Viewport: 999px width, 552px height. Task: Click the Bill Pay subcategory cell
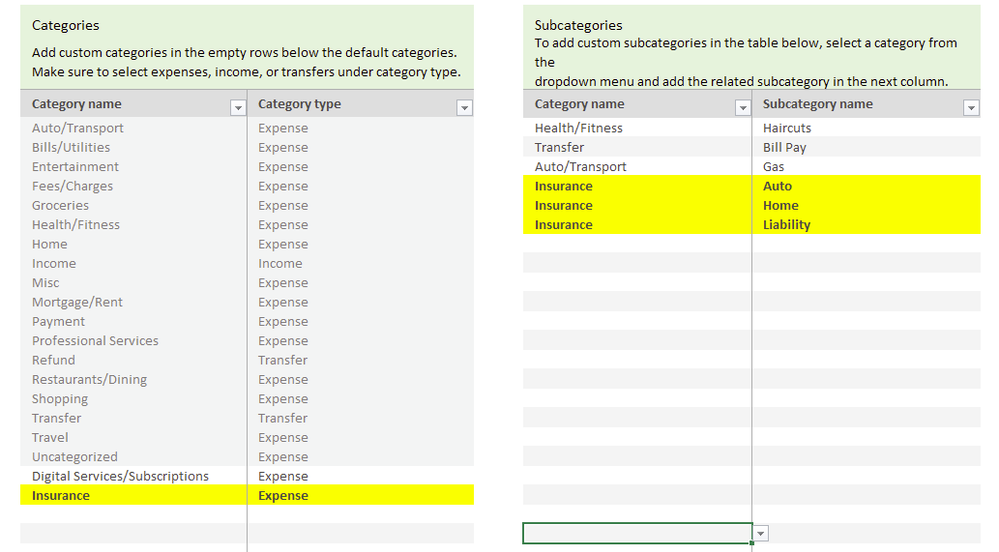(866, 147)
